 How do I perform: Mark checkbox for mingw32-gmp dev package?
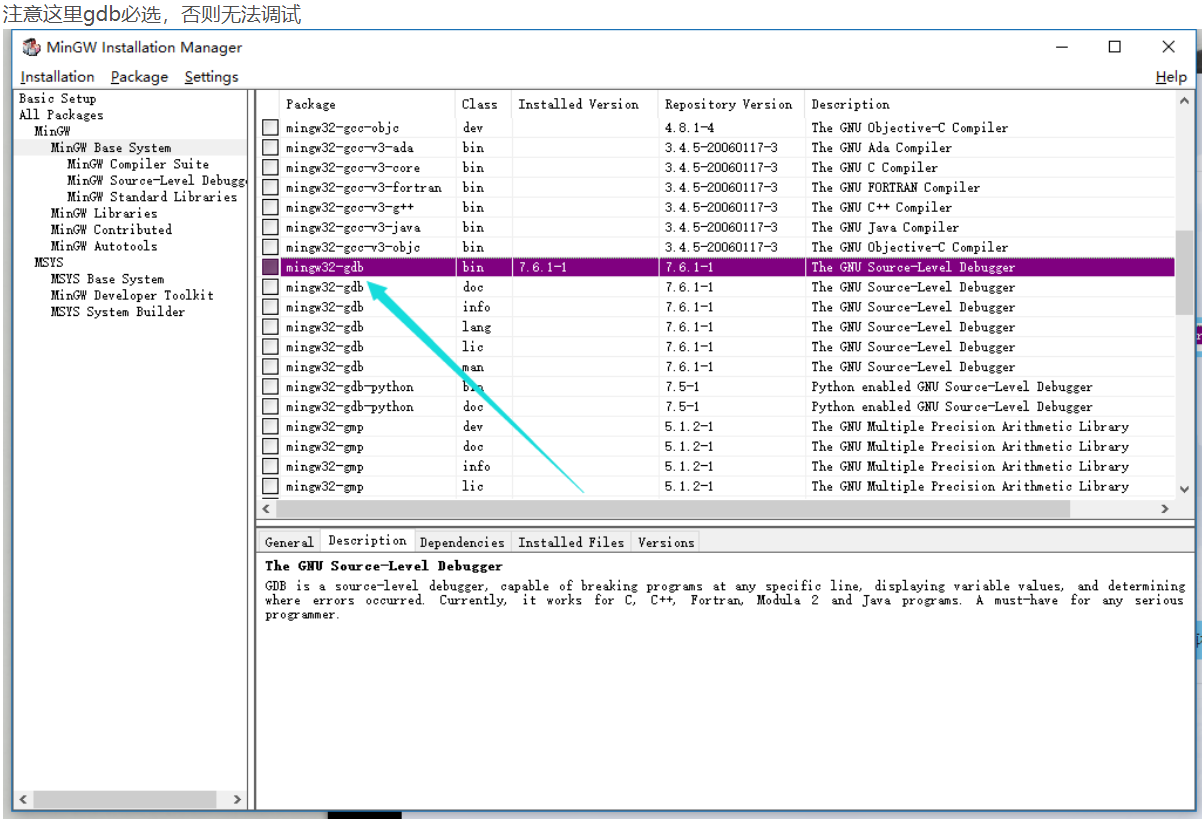pyautogui.click(x=270, y=427)
